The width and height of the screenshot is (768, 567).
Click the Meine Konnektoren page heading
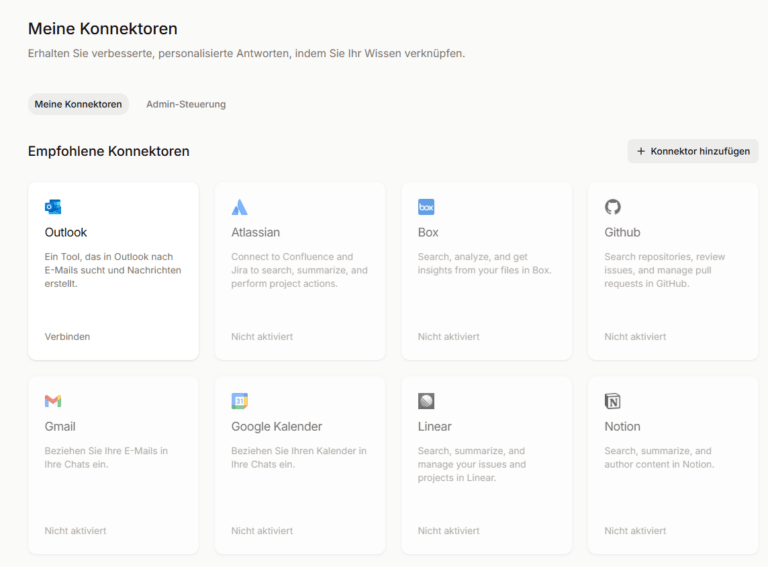tap(103, 29)
